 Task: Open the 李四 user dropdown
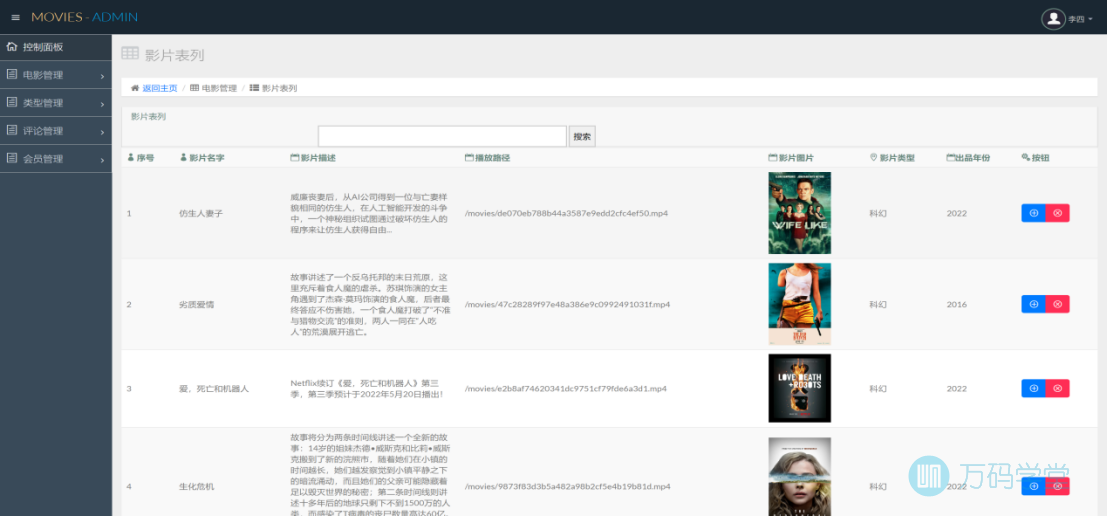[x=1080, y=19]
